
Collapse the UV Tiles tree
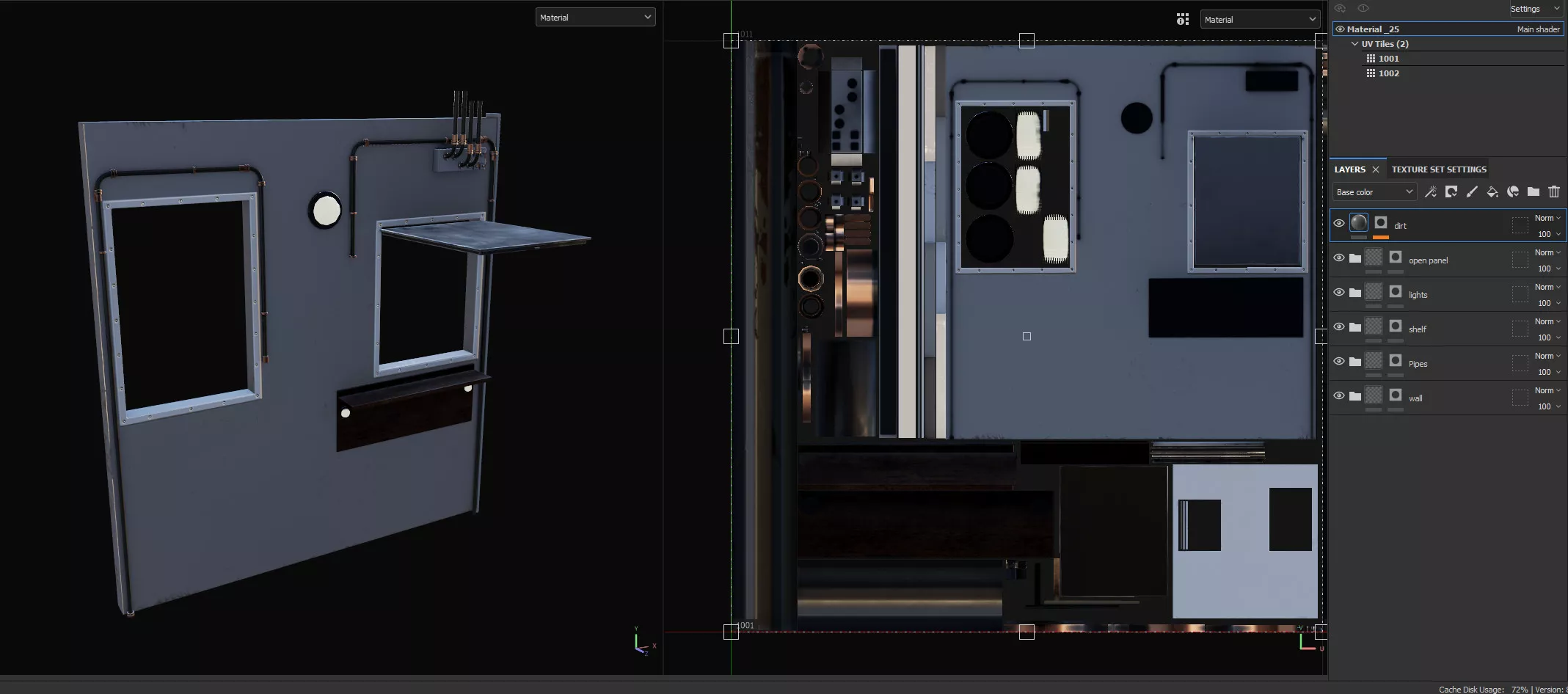point(1354,44)
